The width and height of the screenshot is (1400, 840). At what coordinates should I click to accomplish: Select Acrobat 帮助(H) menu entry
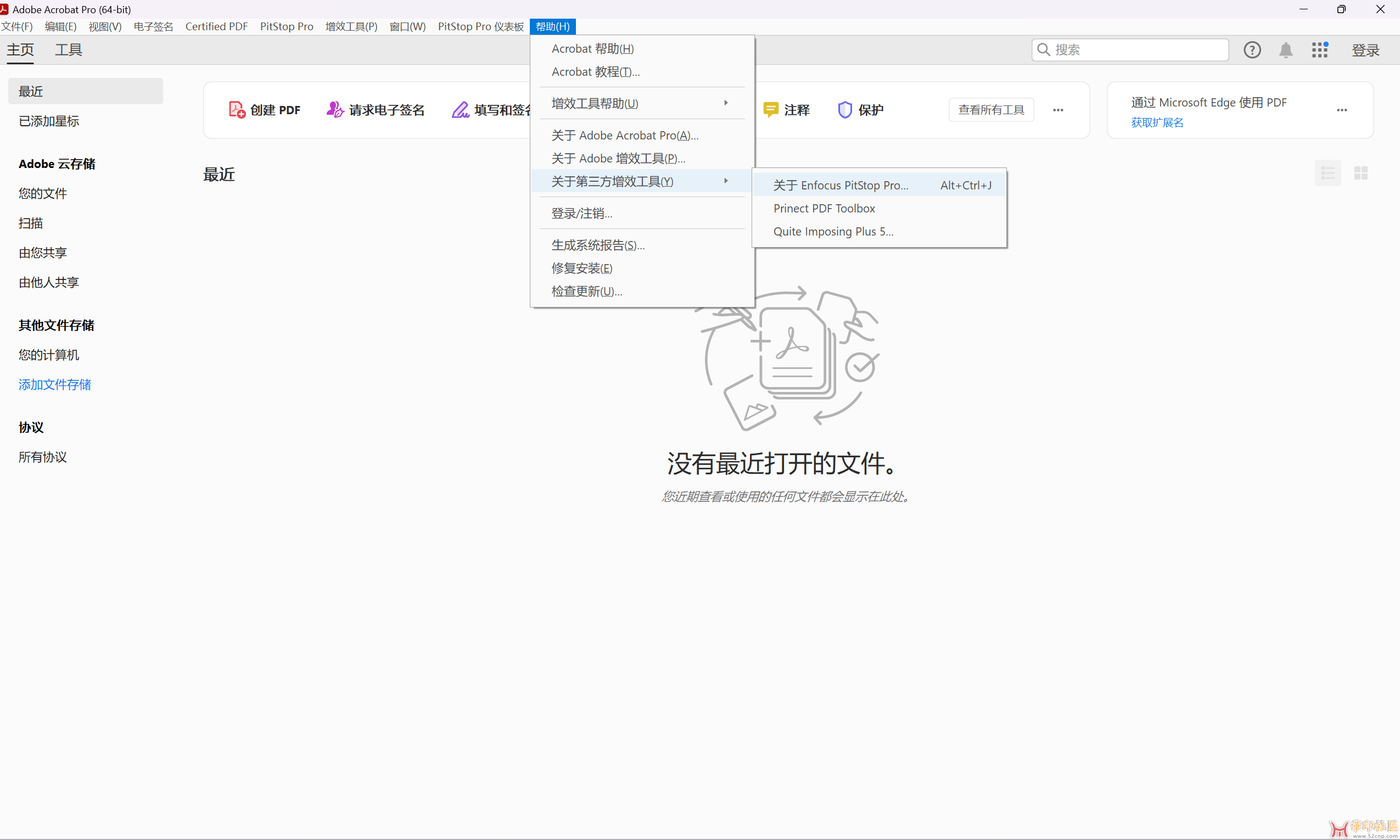click(x=642, y=49)
